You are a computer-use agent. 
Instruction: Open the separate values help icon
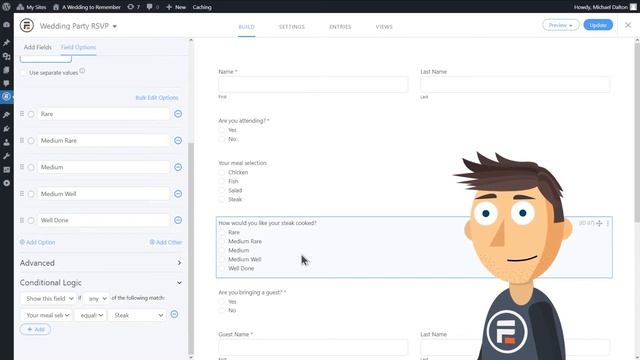(82, 71)
